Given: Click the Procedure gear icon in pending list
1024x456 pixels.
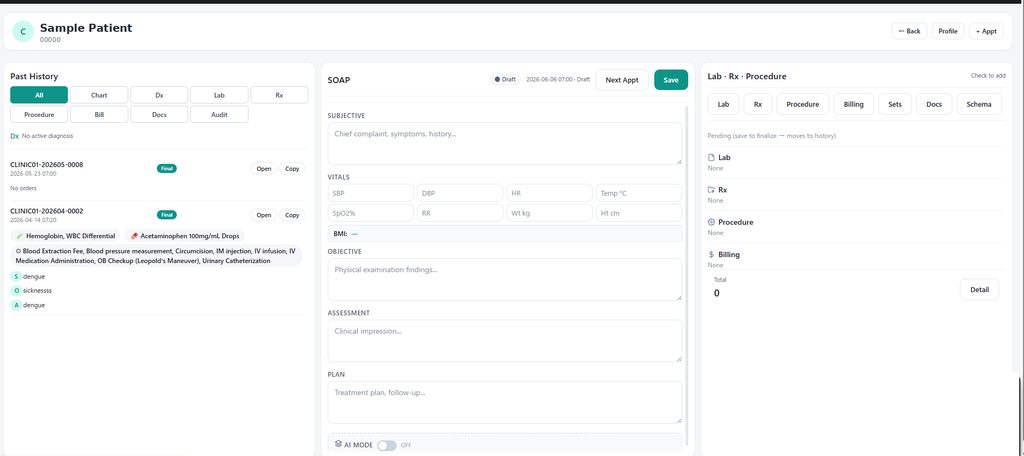Looking at the screenshot, I should (x=711, y=222).
